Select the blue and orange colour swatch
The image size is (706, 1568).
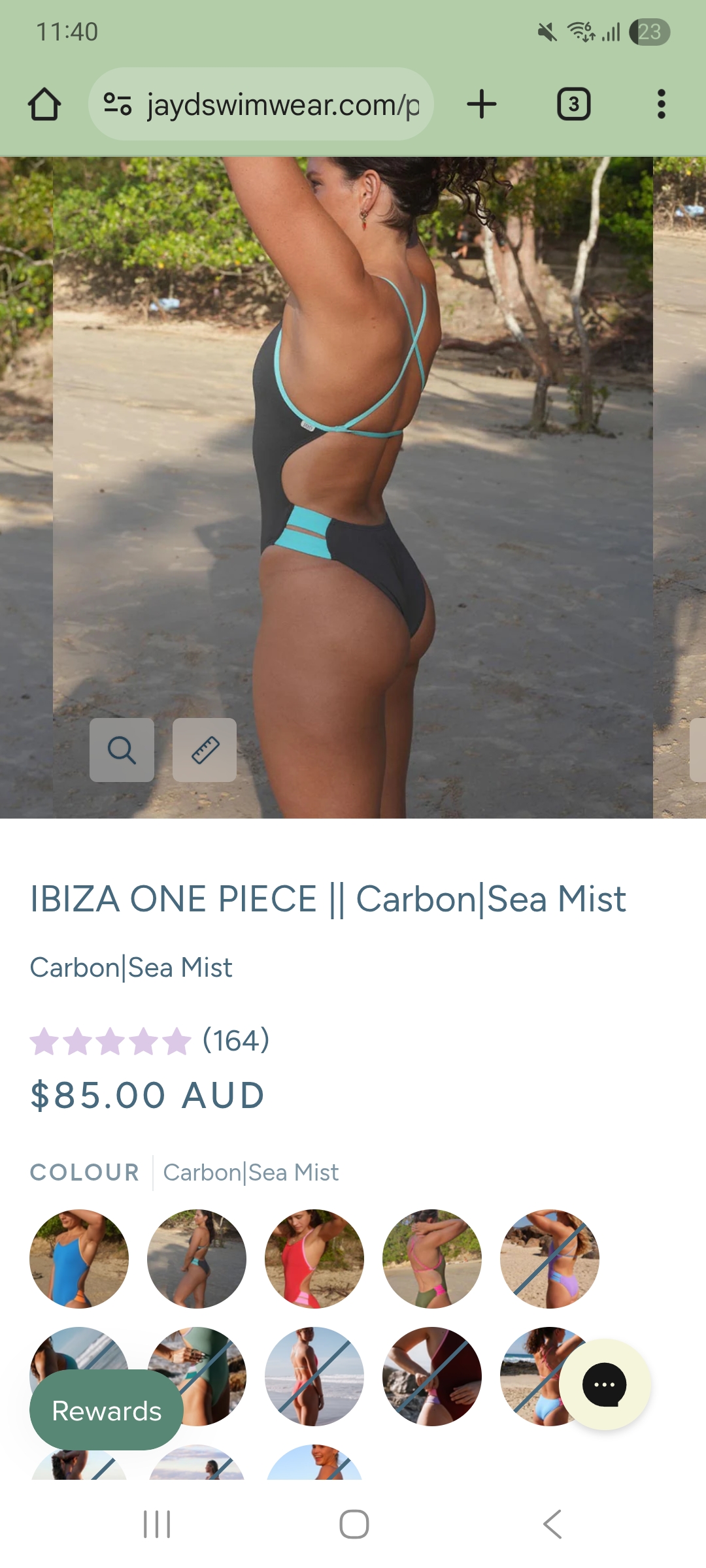coord(79,1259)
